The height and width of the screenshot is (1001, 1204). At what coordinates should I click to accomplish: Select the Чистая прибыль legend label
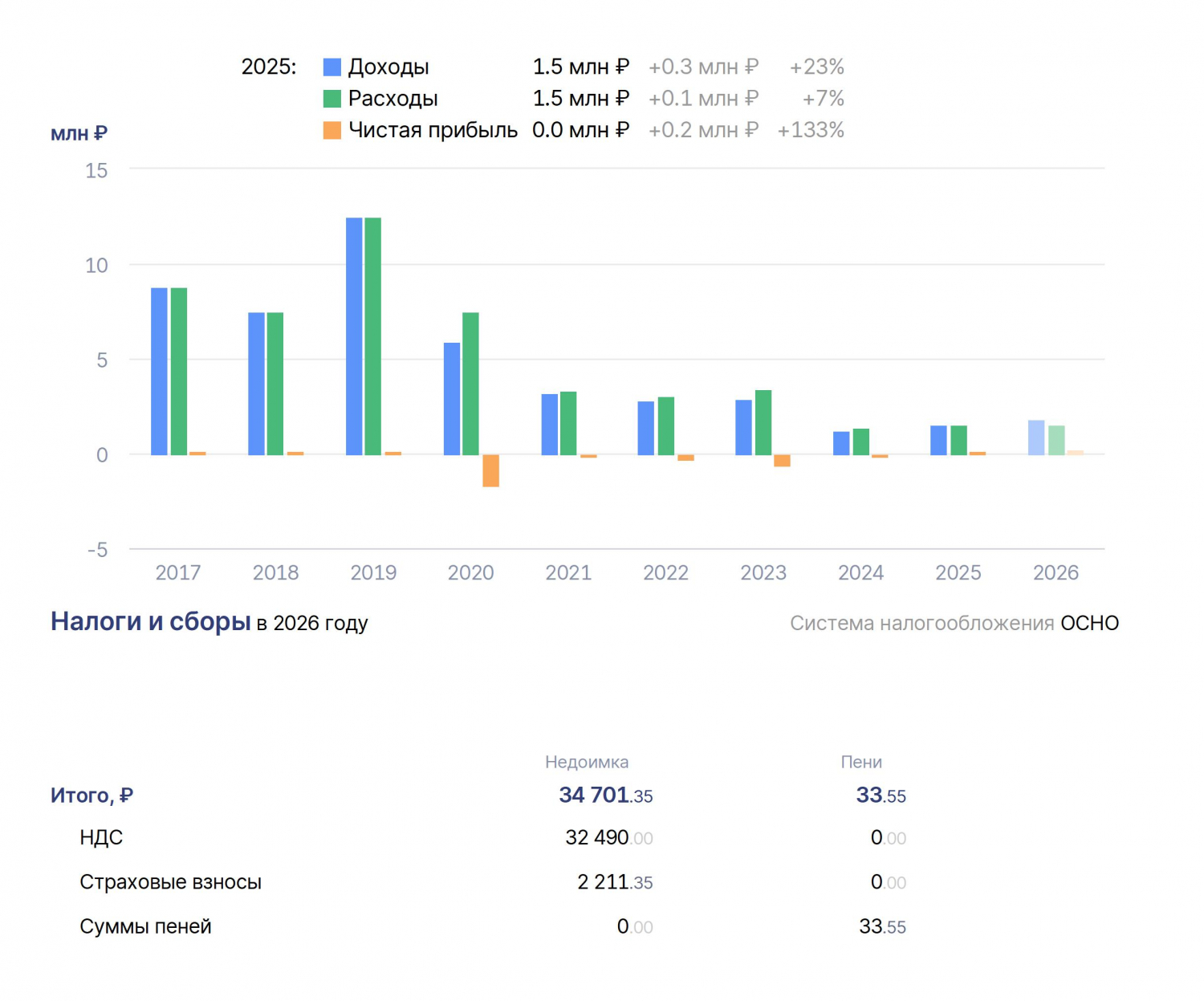pyautogui.click(x=433, y=130)
